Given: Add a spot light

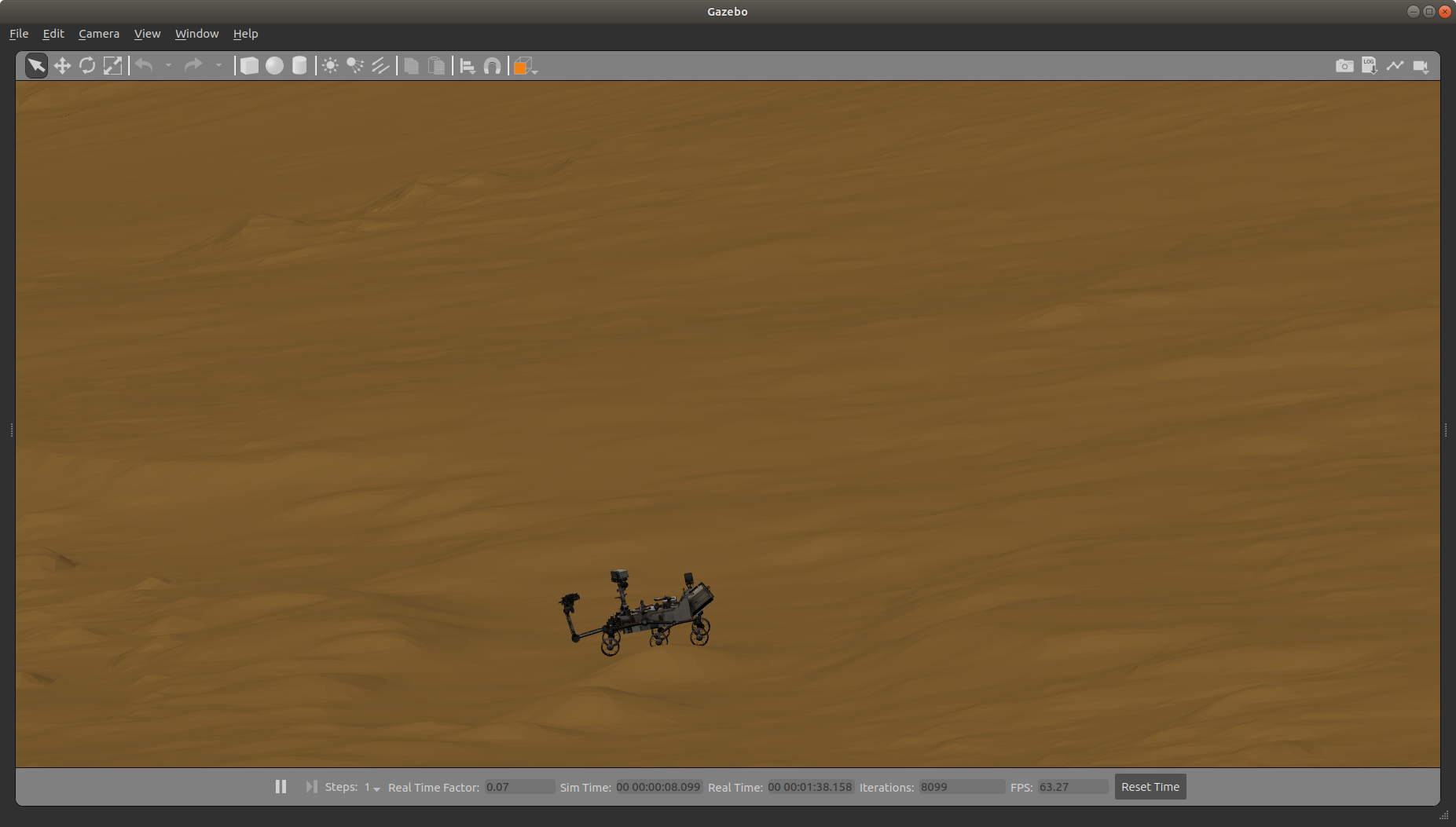Looking at the screenshot, I should click(355, 66).
